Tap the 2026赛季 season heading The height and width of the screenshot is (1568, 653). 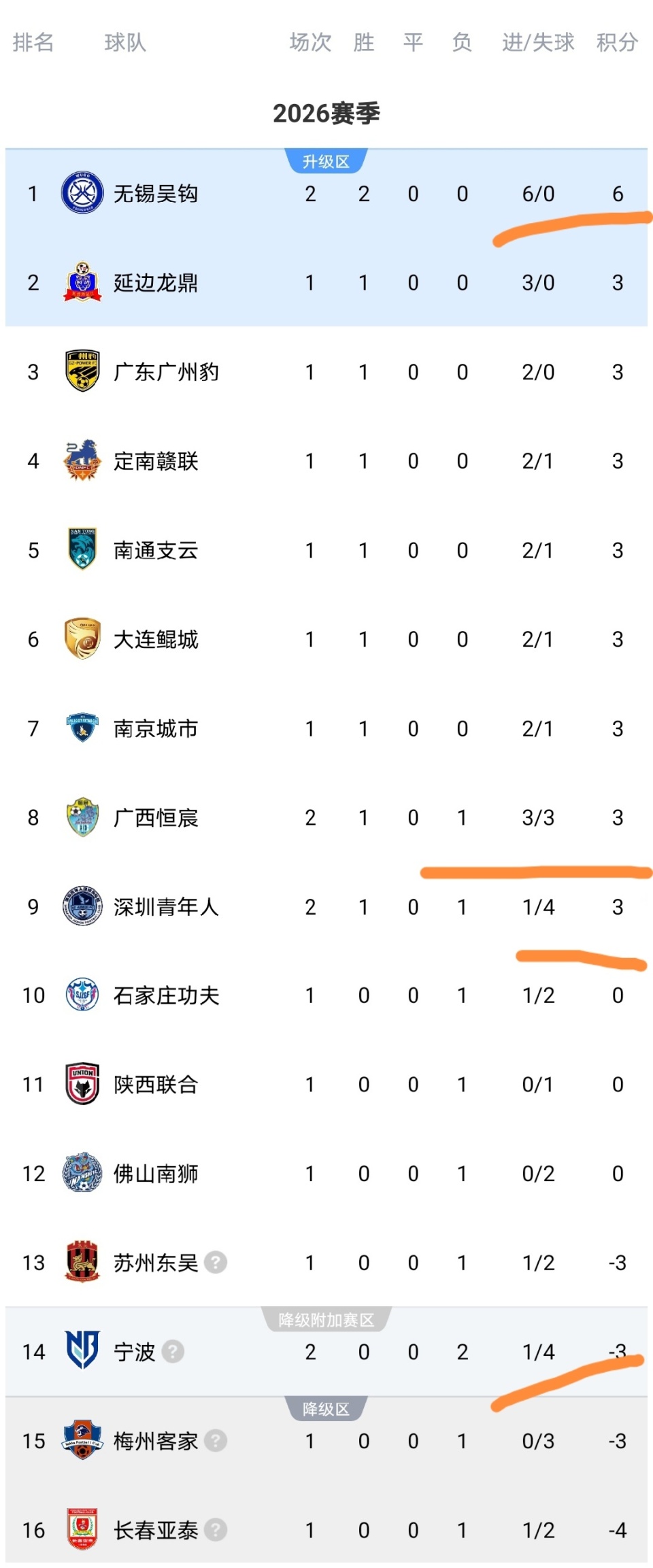(x=326, y=114)
